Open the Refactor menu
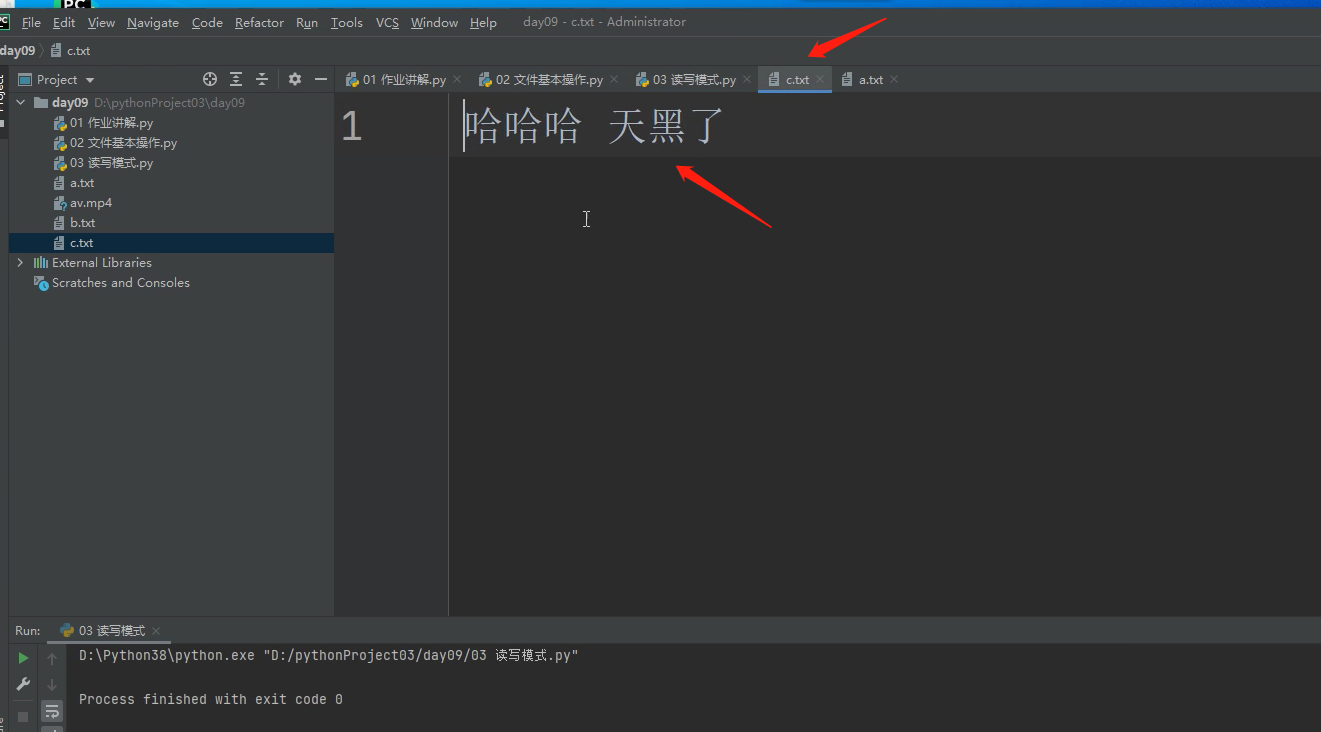1321x732 pixels. click(x=259, y=22)
